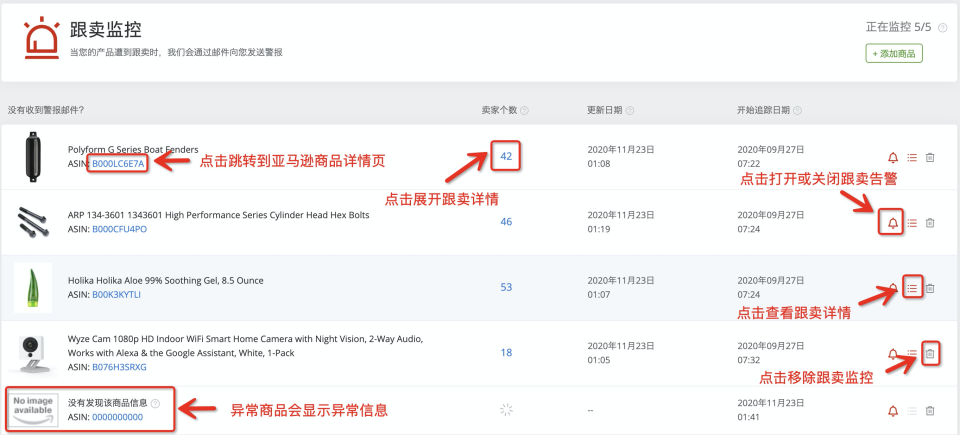The image size is (960, 435).
Task: Click help icon next to 开始追踪日期
Action: [796, 110]
